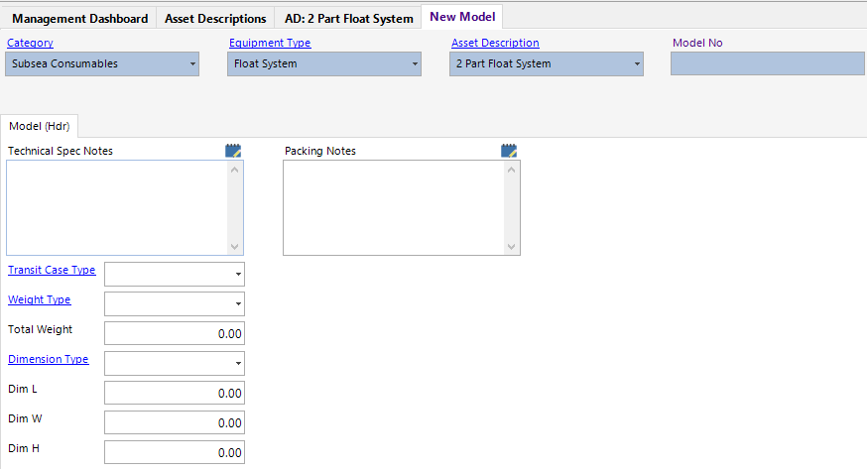Click the Dimension Type link

click(x=48, y=359)
